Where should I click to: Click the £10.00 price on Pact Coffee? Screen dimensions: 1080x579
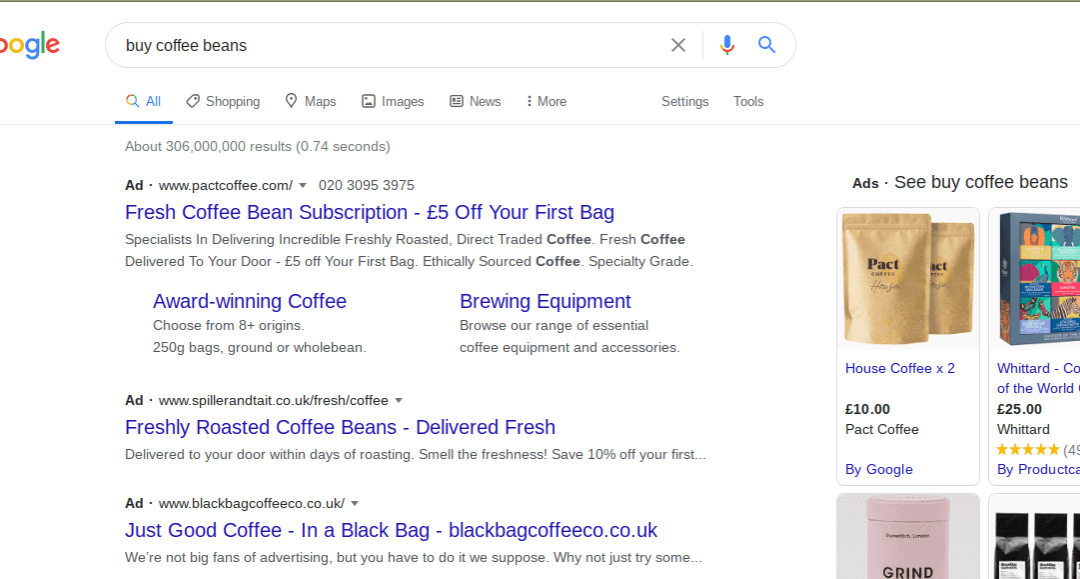click(x=867, y=409)
